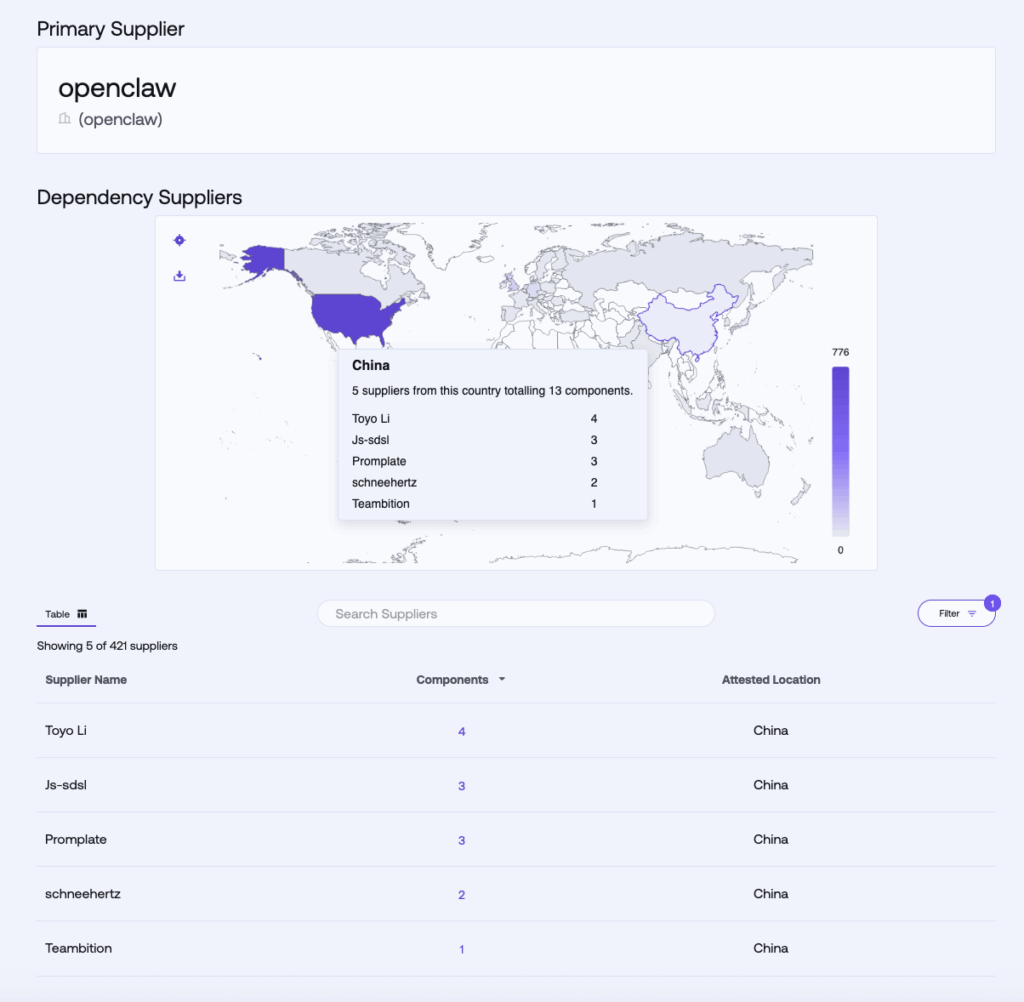
Task: Click the Components column header
Action: pos(452,679)
